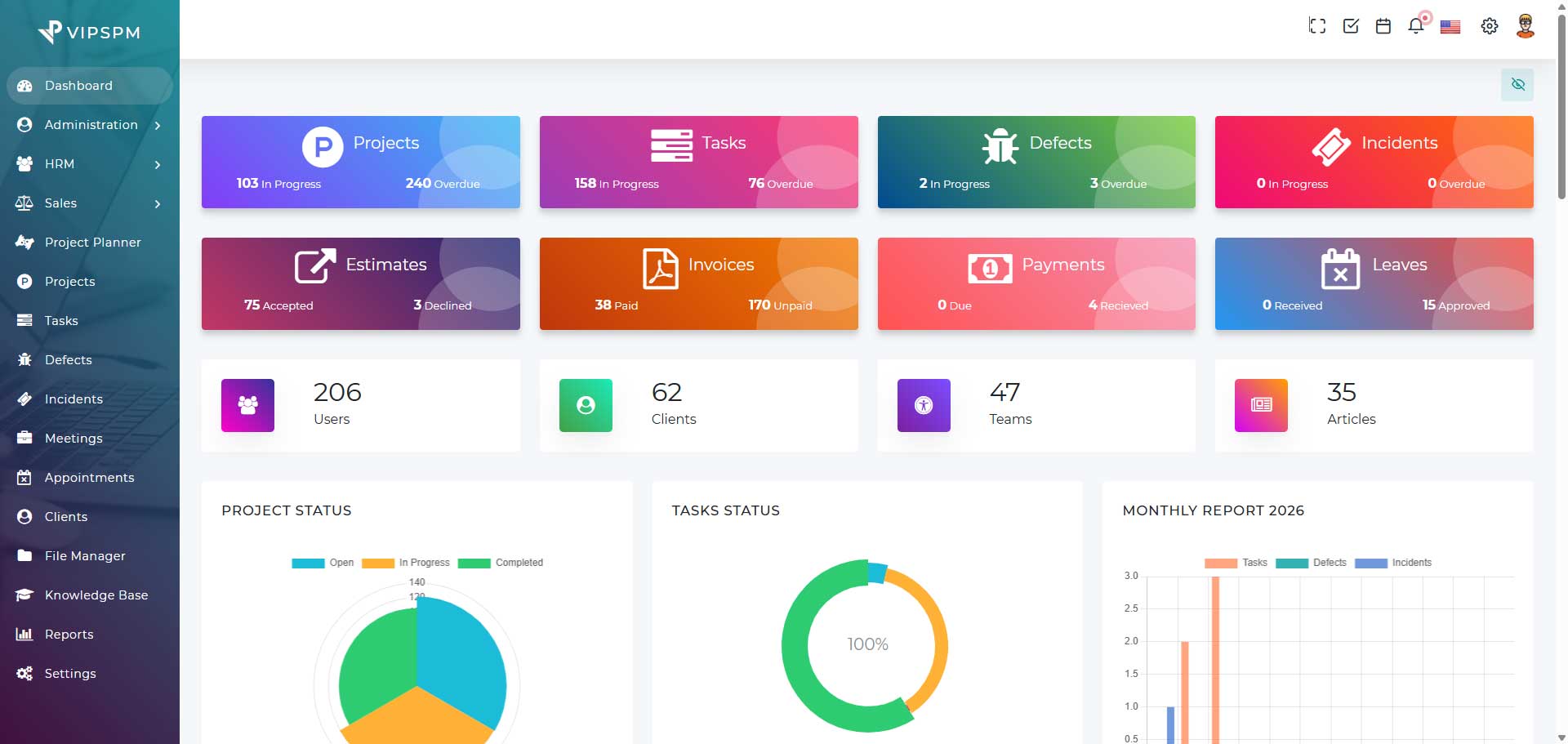
Task: Open Administration in the sidebar
Action: (x=91, y=125)
